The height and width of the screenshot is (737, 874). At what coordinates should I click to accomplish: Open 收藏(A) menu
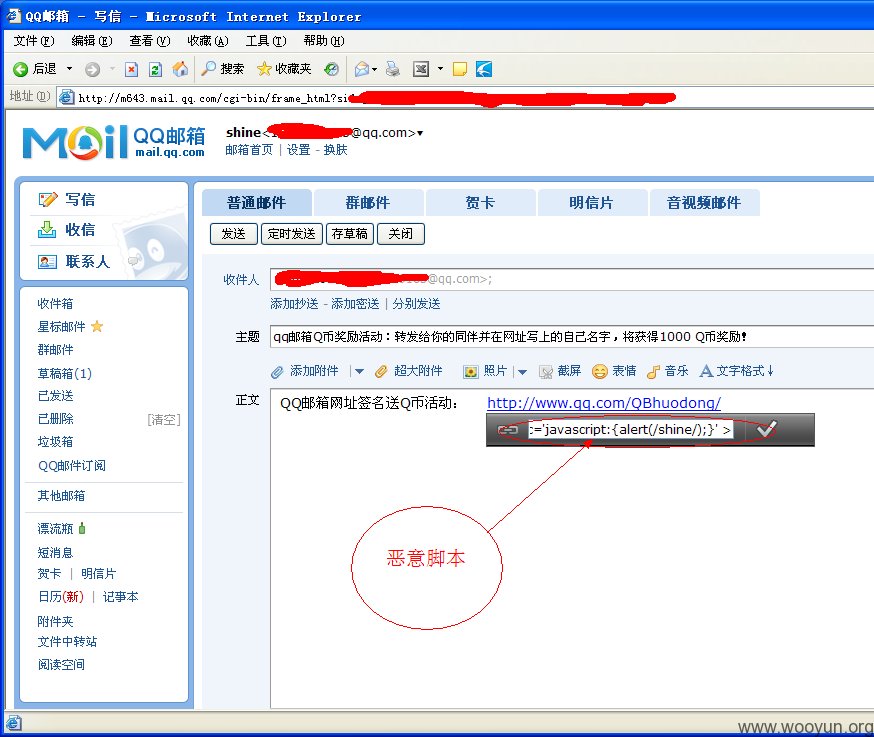click(208, 41)
